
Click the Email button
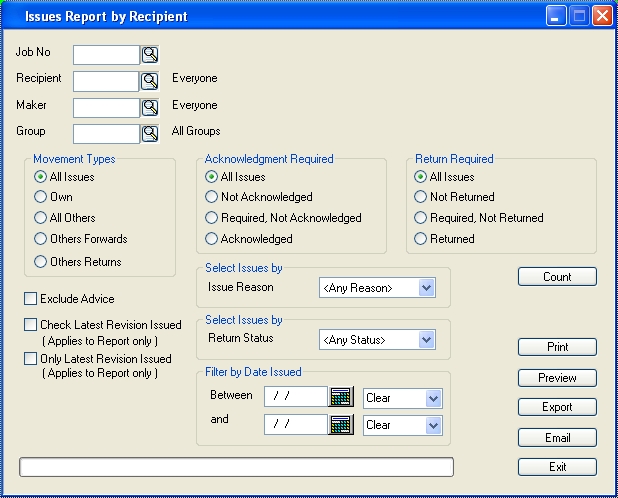(557, 437)
